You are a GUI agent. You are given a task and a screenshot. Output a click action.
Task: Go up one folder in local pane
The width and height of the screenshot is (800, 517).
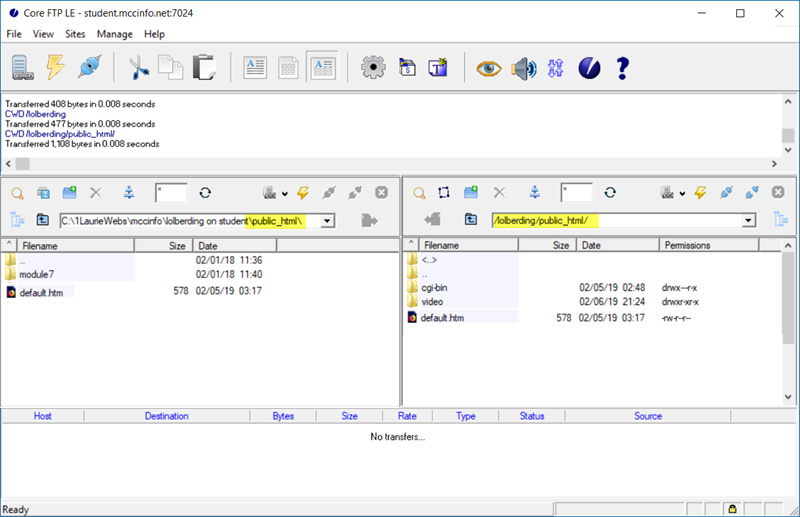tap(43, 219)
